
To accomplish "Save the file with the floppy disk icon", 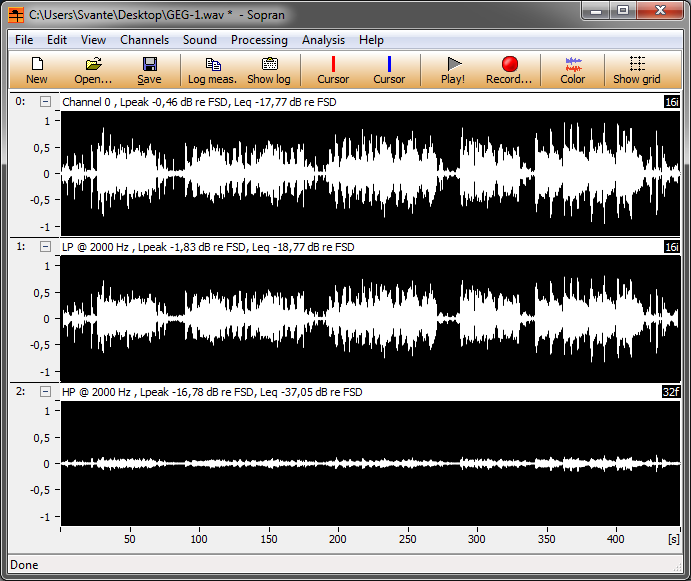I will pyautogui.click(x=149, y=70).
